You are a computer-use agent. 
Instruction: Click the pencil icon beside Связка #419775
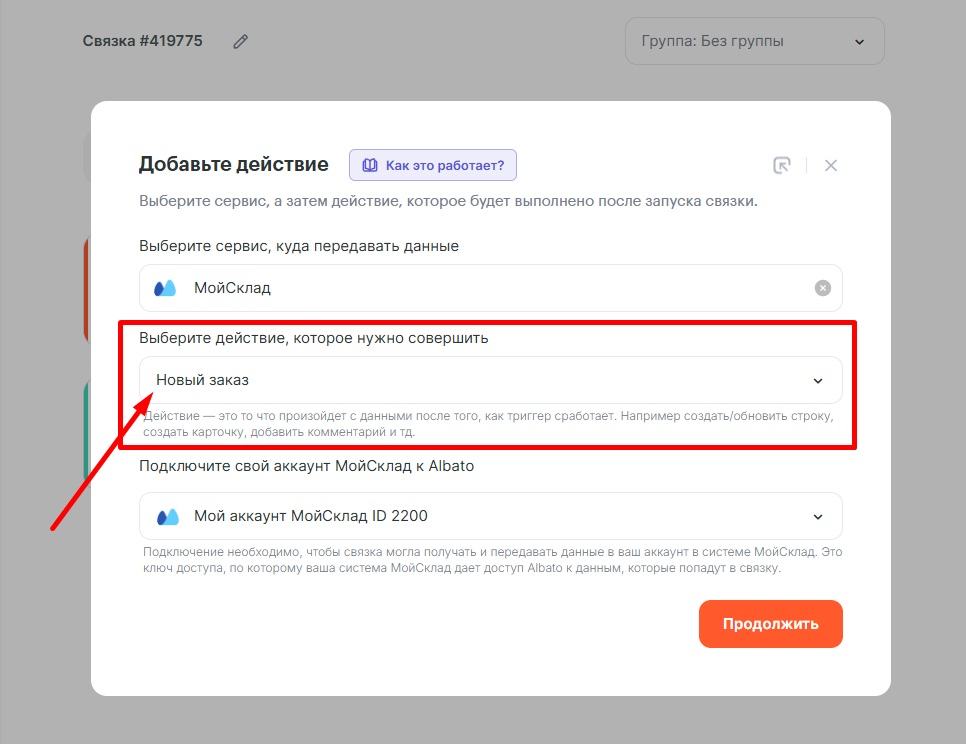[x=240, y=41]
